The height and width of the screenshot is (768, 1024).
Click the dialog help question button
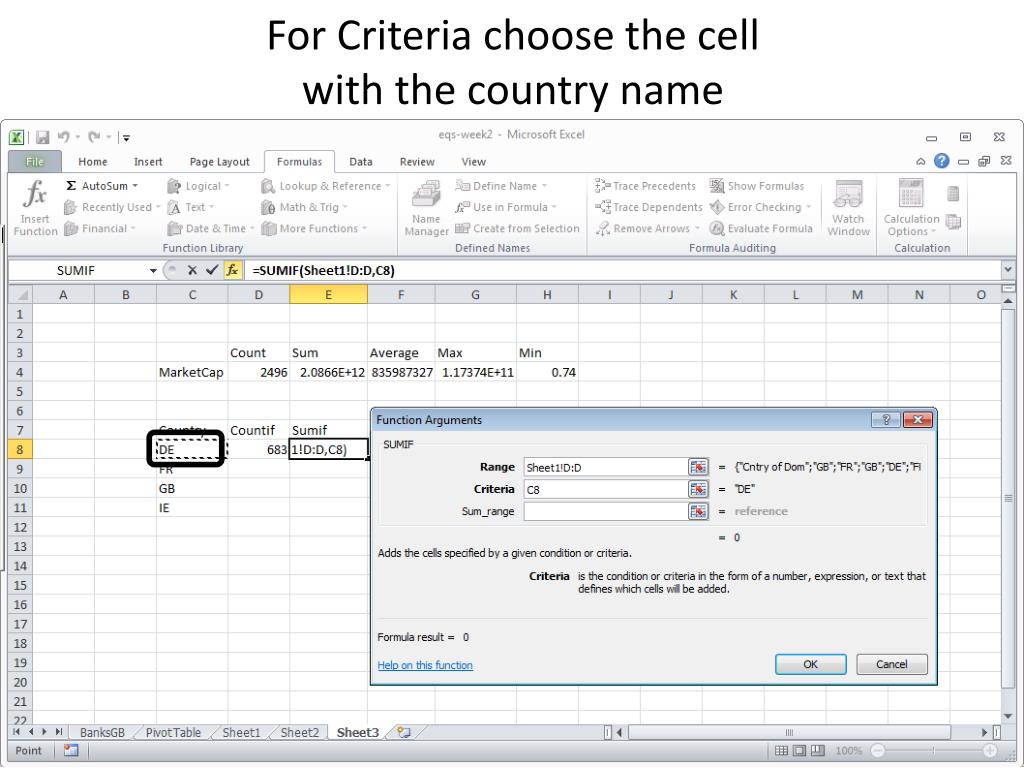pos(886,420)
